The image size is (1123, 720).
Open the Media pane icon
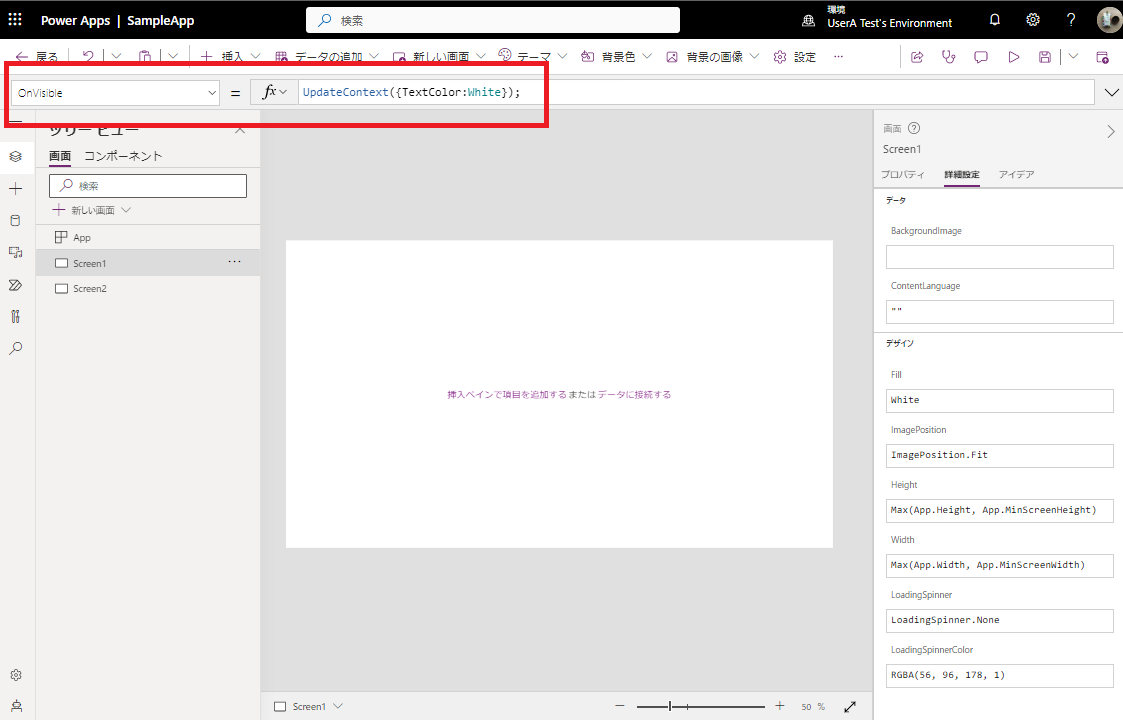(x=15, y=252)
